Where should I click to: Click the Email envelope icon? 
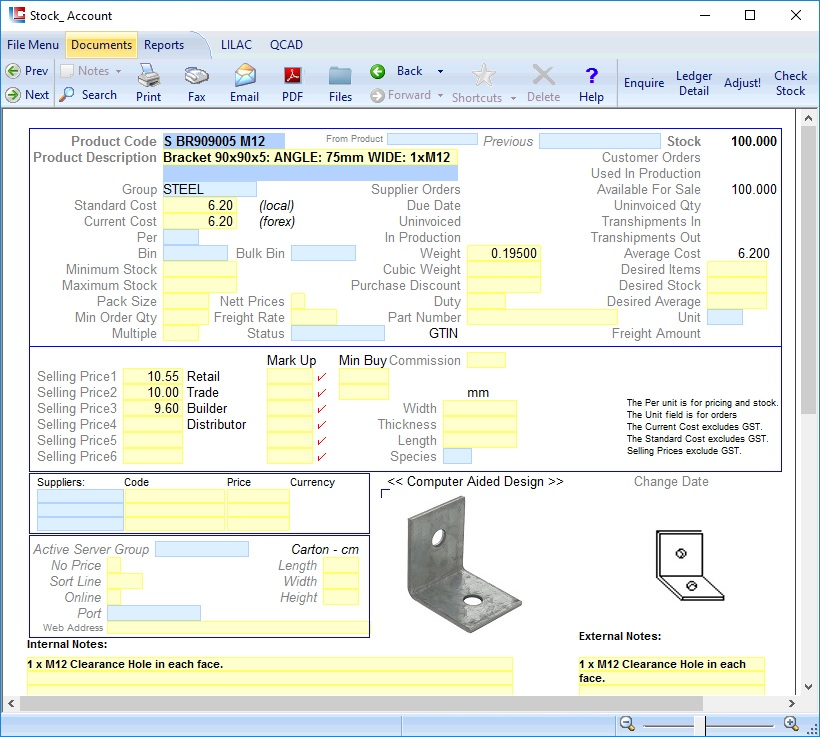(x=244, y=76)
